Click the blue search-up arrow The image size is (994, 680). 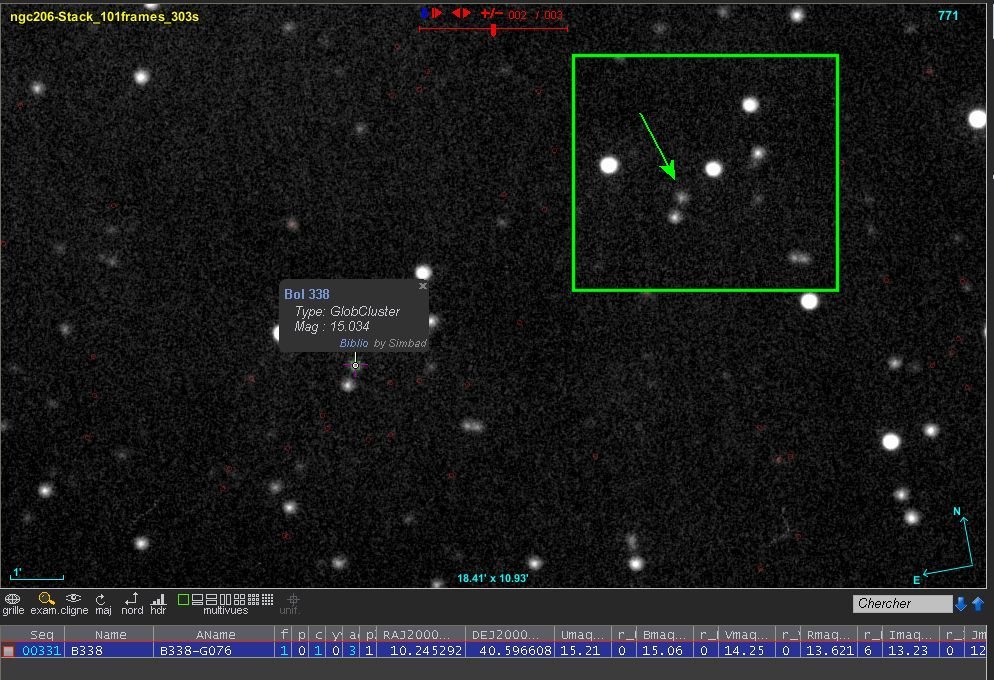(x=978, y=604)
